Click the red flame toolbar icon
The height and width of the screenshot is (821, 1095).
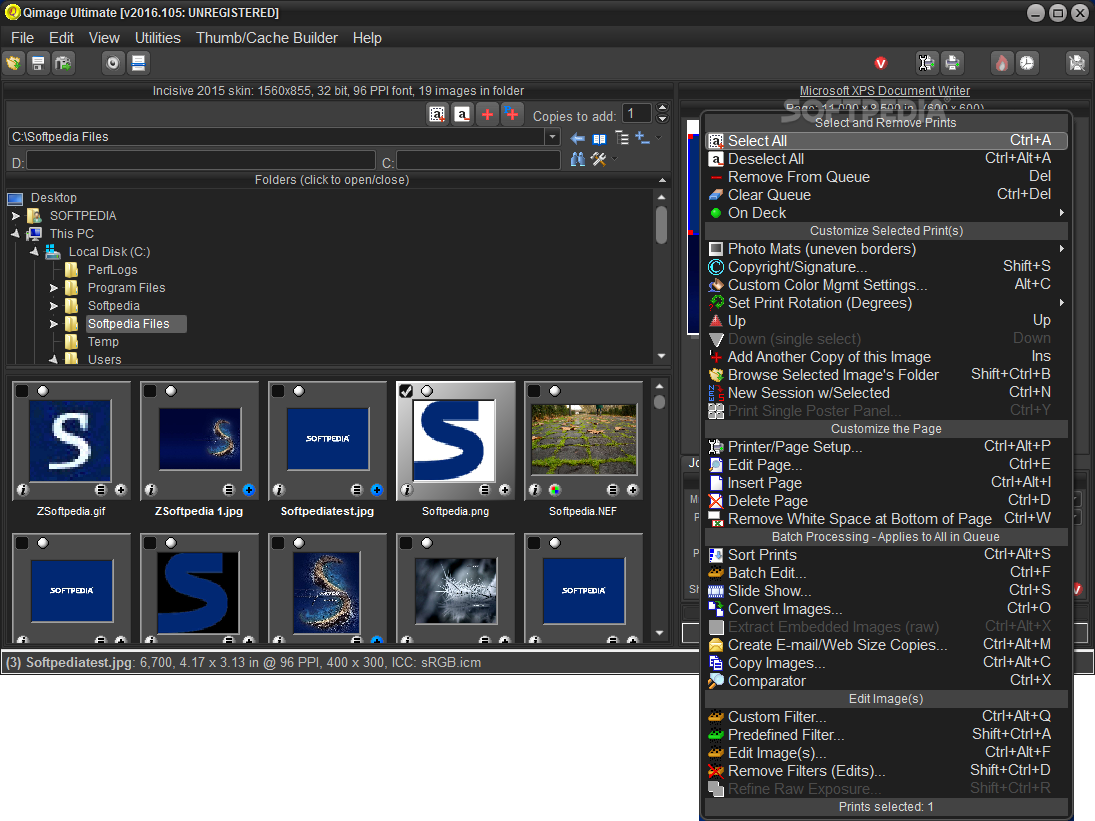(x=1001, y=64)
